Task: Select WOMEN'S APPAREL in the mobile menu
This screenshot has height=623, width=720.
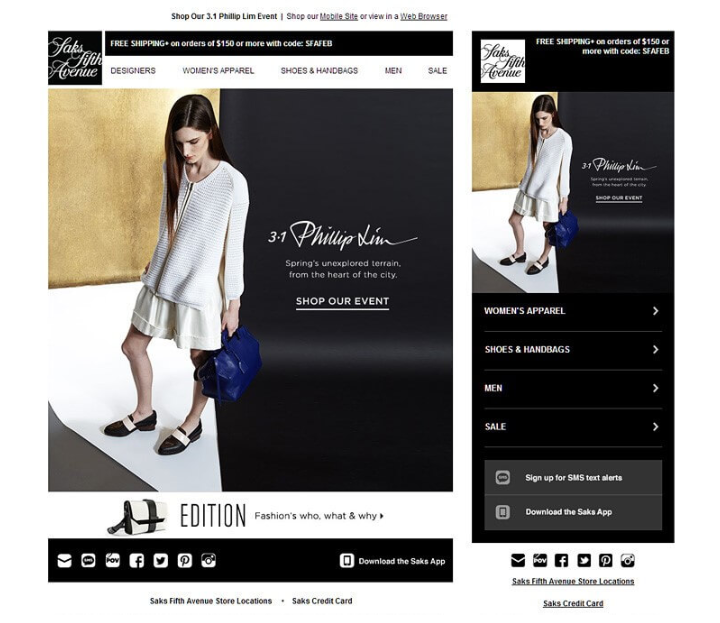Action: (524, 311)
